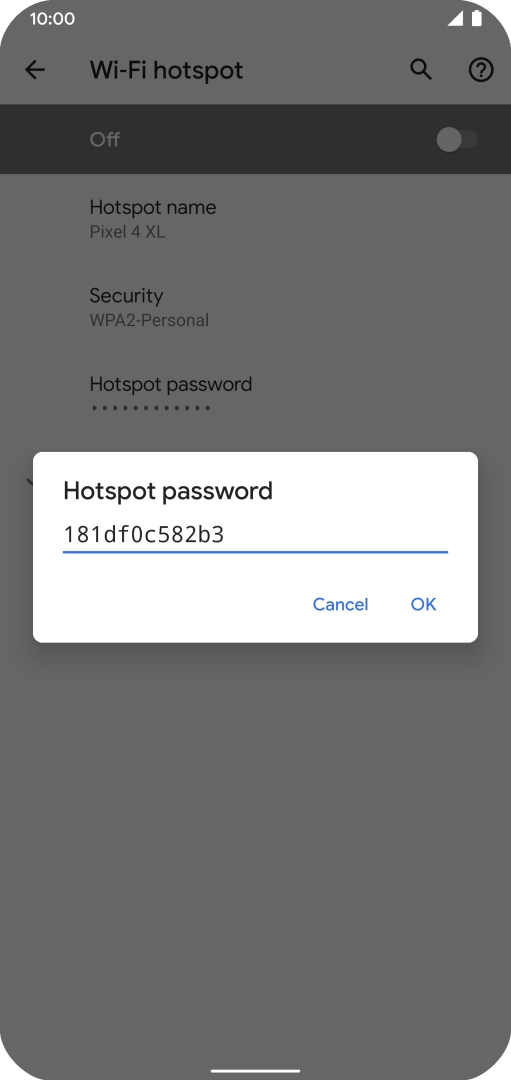Tap the home gesture navigation bar
511x1080 pixels.
[x=256, y=1071]
